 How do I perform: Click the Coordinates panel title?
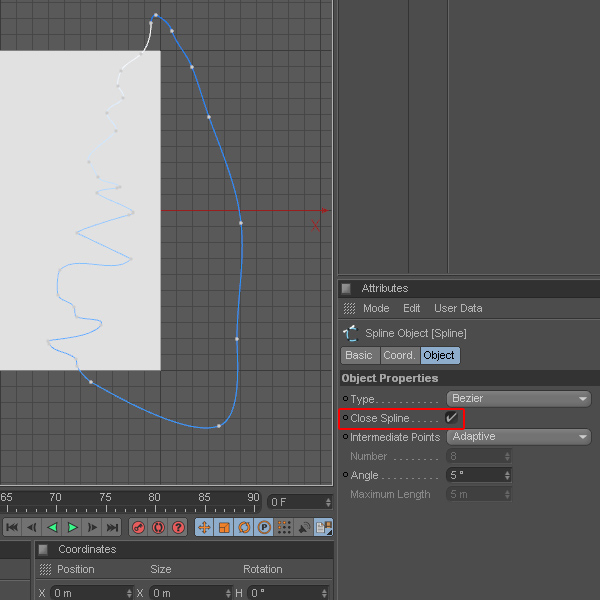pos(87,549)
